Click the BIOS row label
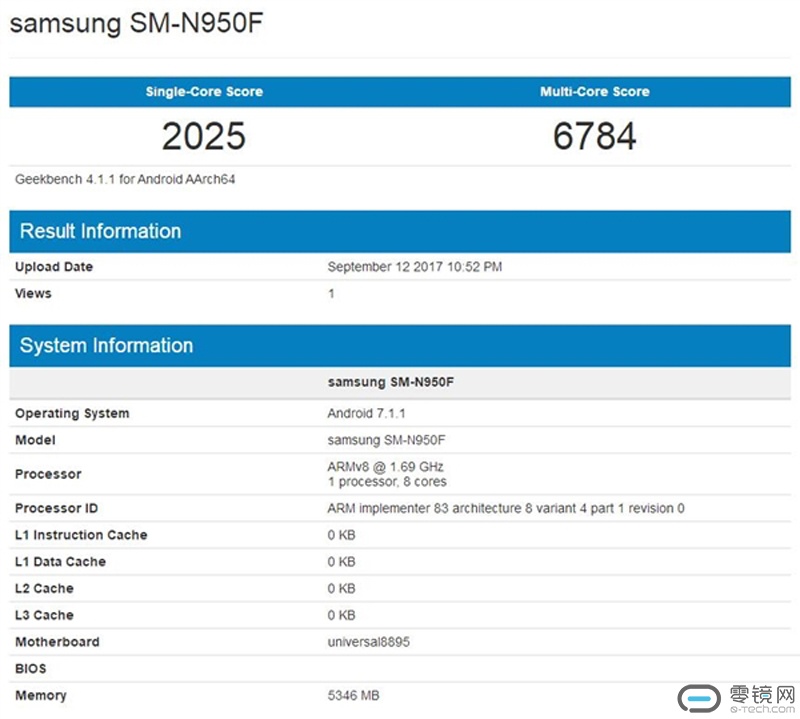 31,668
